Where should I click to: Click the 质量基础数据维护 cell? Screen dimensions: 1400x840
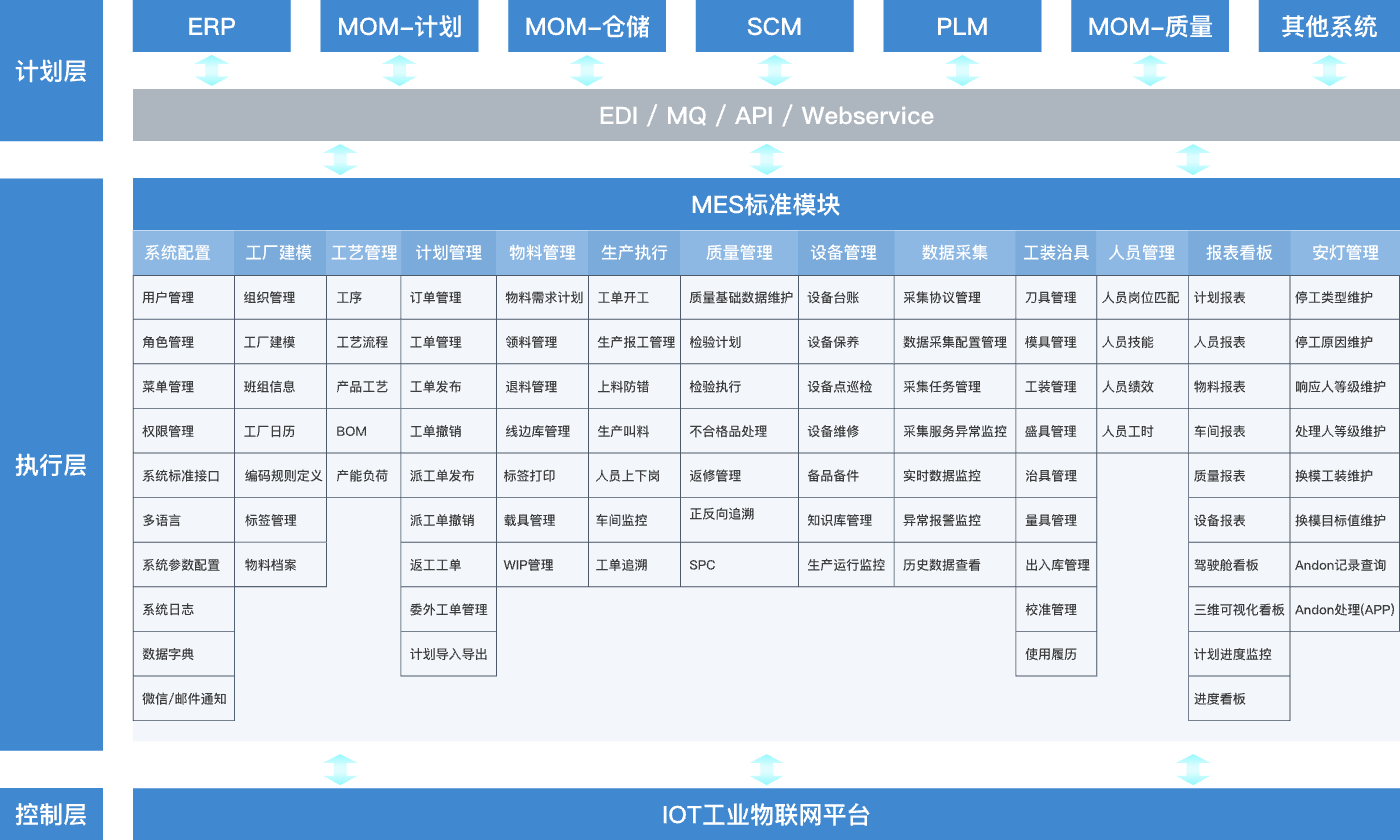coord(739,298)
